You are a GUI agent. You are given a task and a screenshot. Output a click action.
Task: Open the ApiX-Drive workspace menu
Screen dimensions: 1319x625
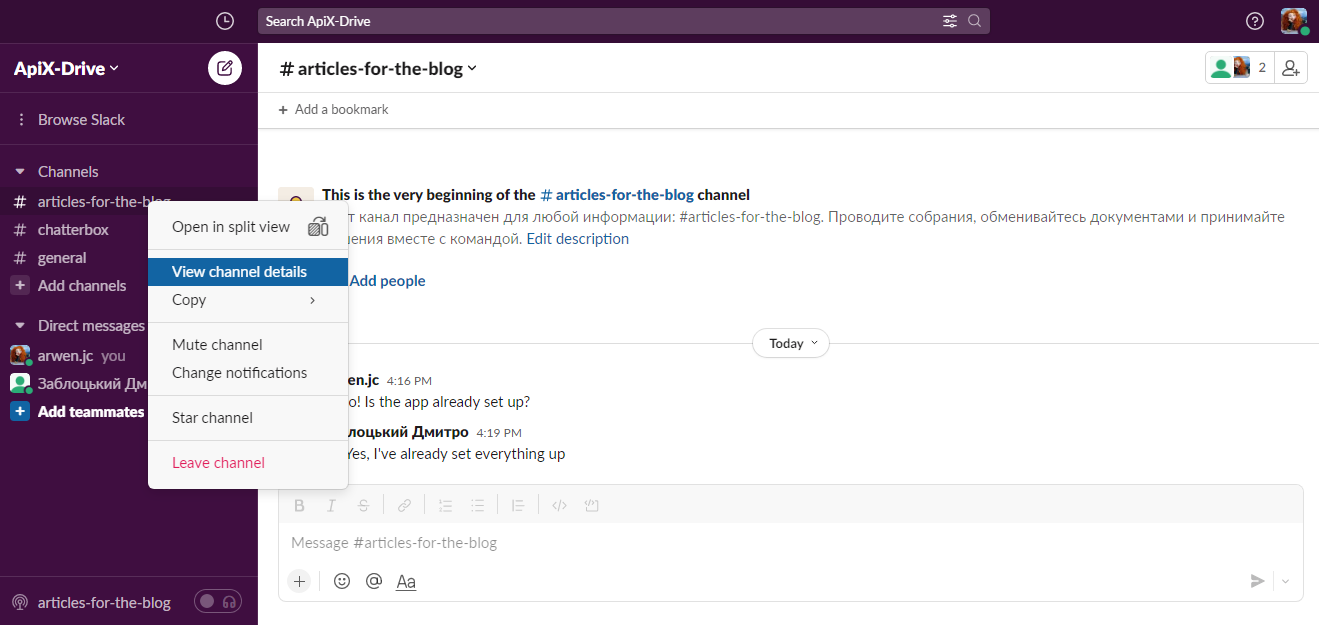[66, 69]
